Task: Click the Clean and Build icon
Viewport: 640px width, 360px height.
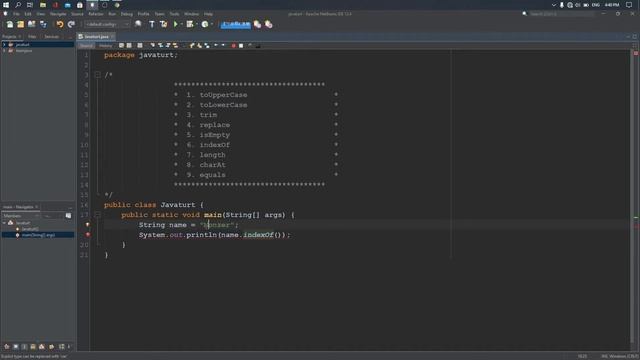Action: click(164, 24)
